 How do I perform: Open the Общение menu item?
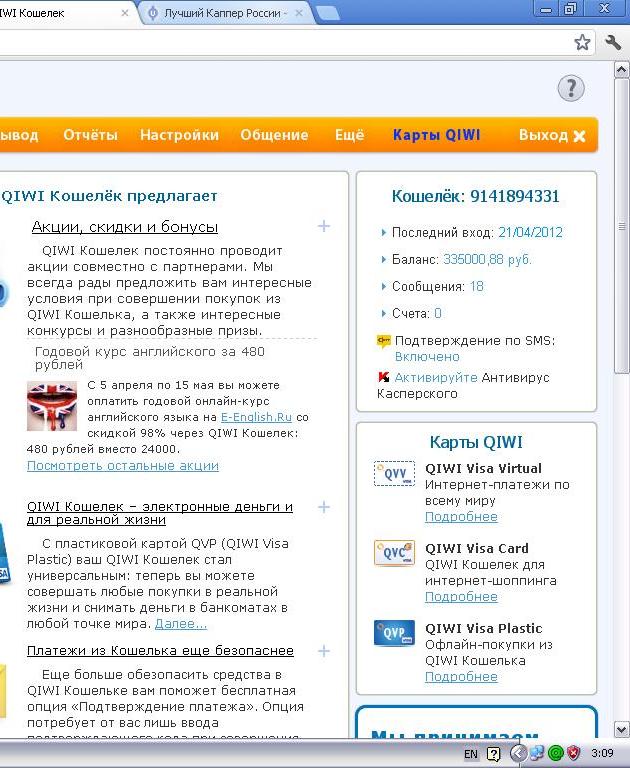coord(274,135)
